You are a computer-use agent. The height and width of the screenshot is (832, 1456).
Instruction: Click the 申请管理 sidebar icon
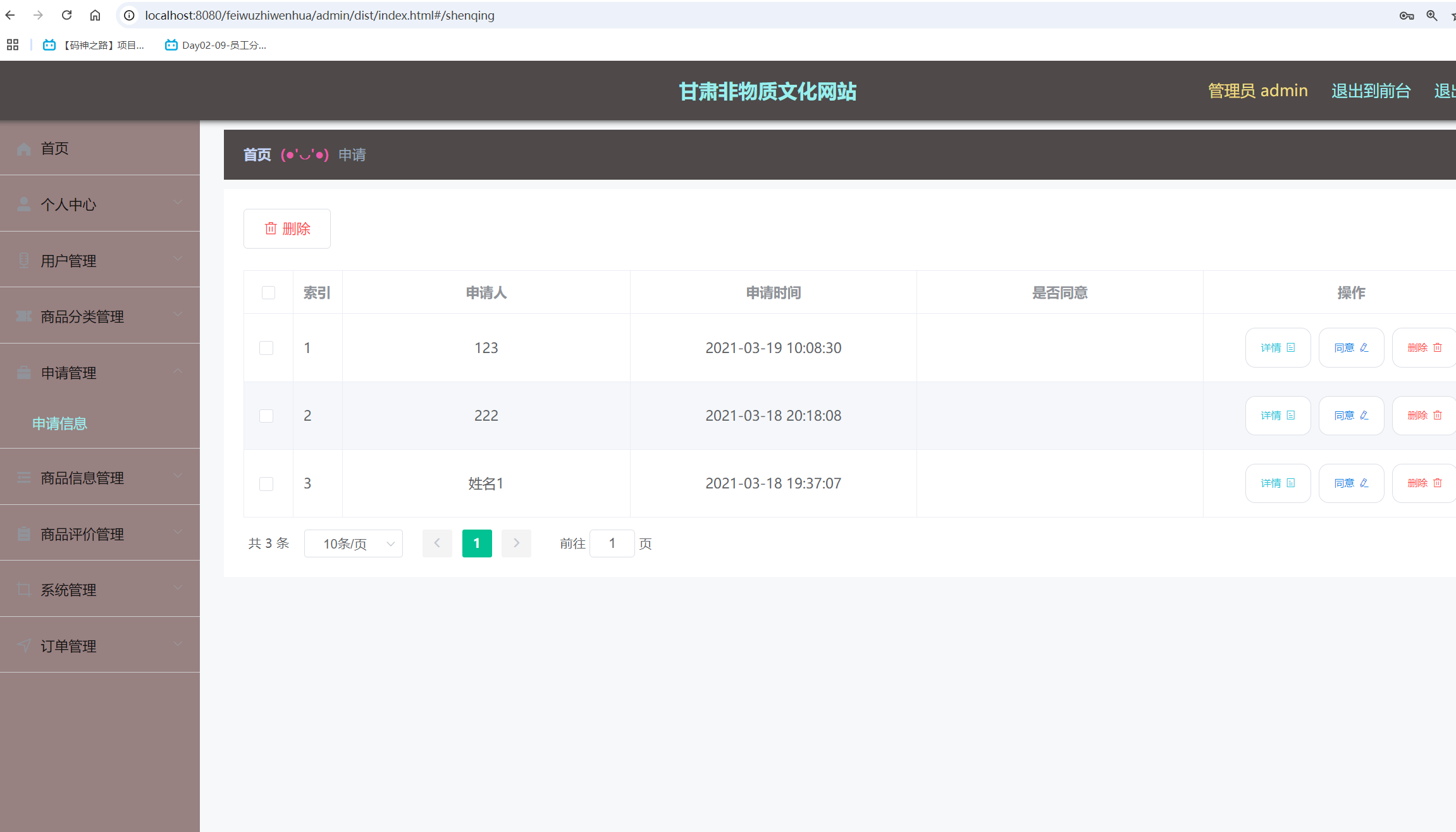23,373
